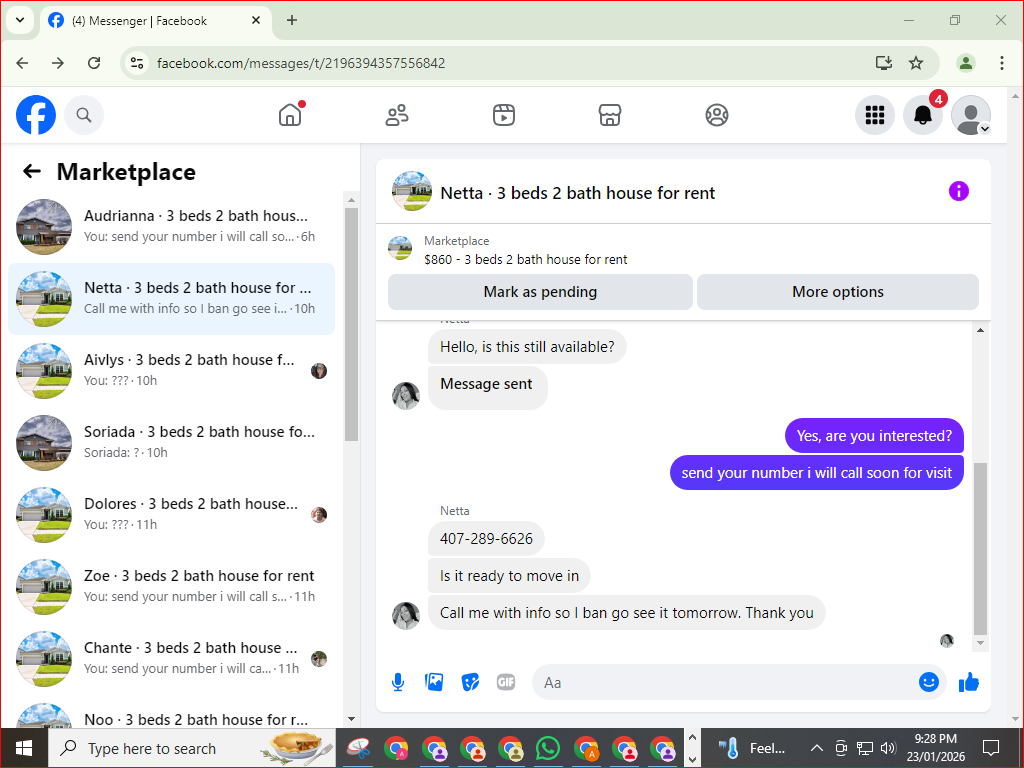
Task: Open the Groups icon in top navigation
Action: [x=716, y=115]
